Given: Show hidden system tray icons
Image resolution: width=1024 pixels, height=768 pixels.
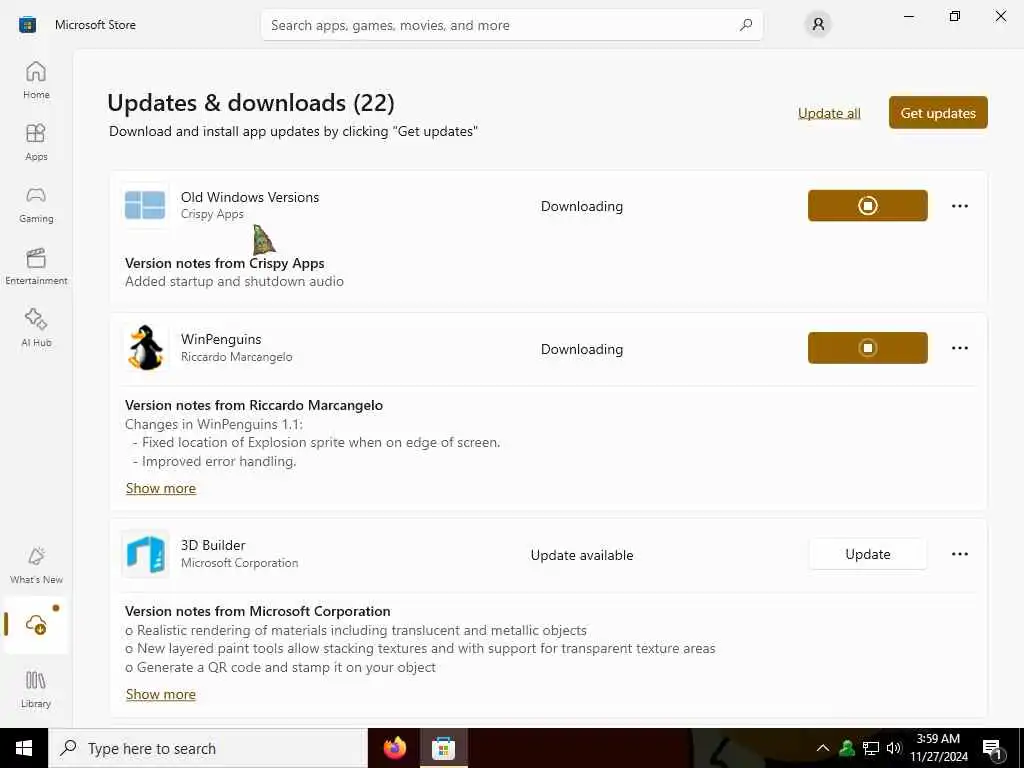Looking at the screenshot, I should pos(823,748).
